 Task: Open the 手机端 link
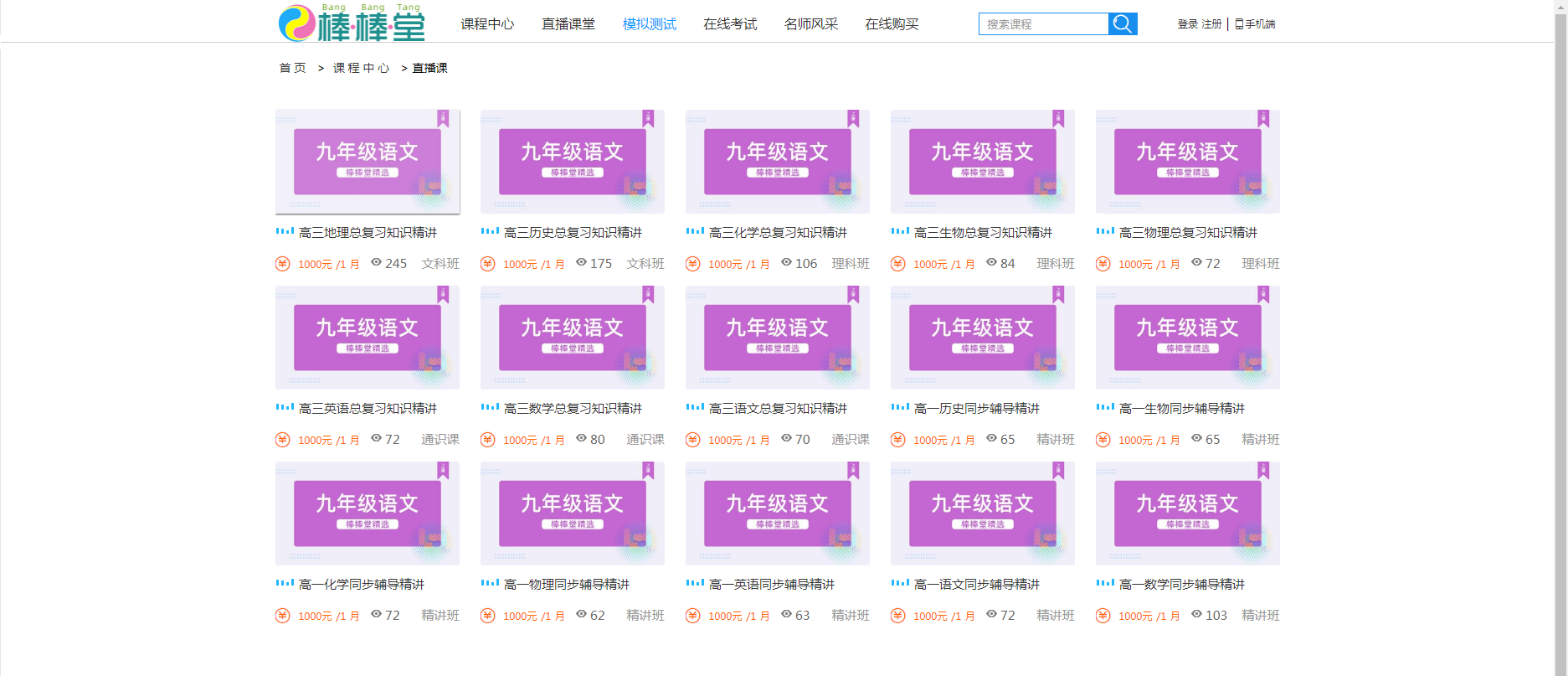tap(1260, 24)
